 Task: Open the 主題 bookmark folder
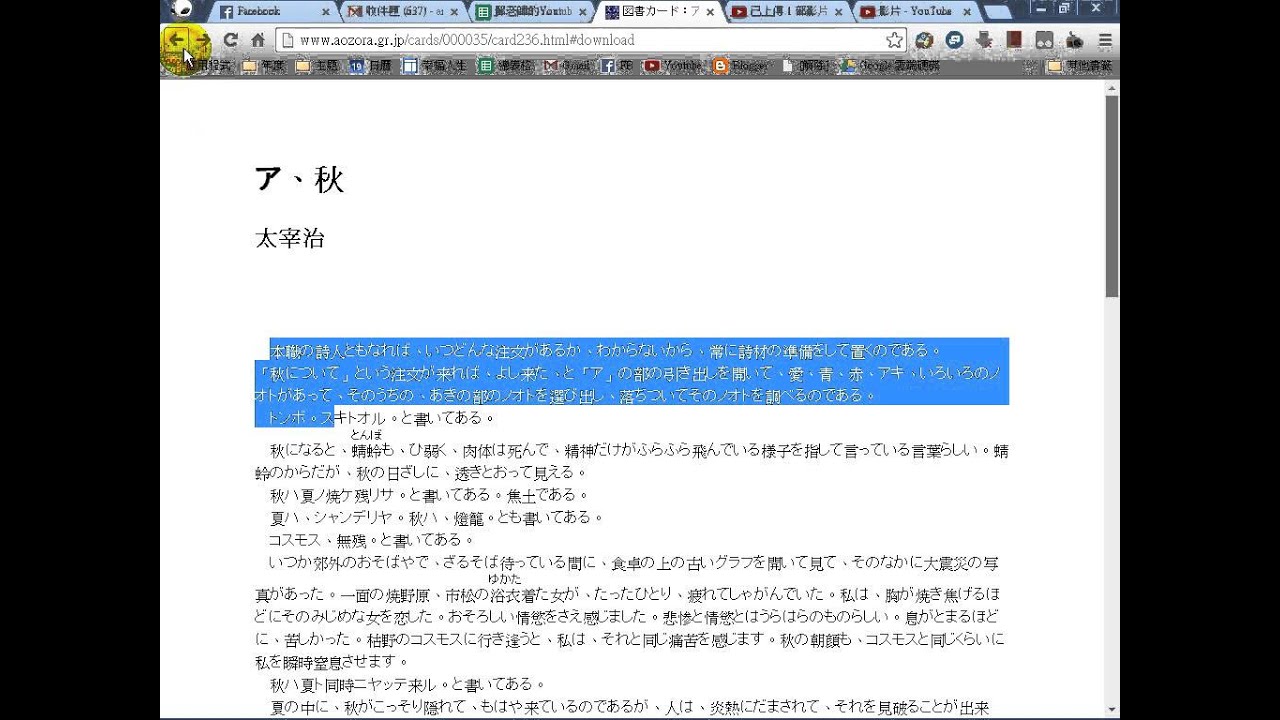point(317,66)
